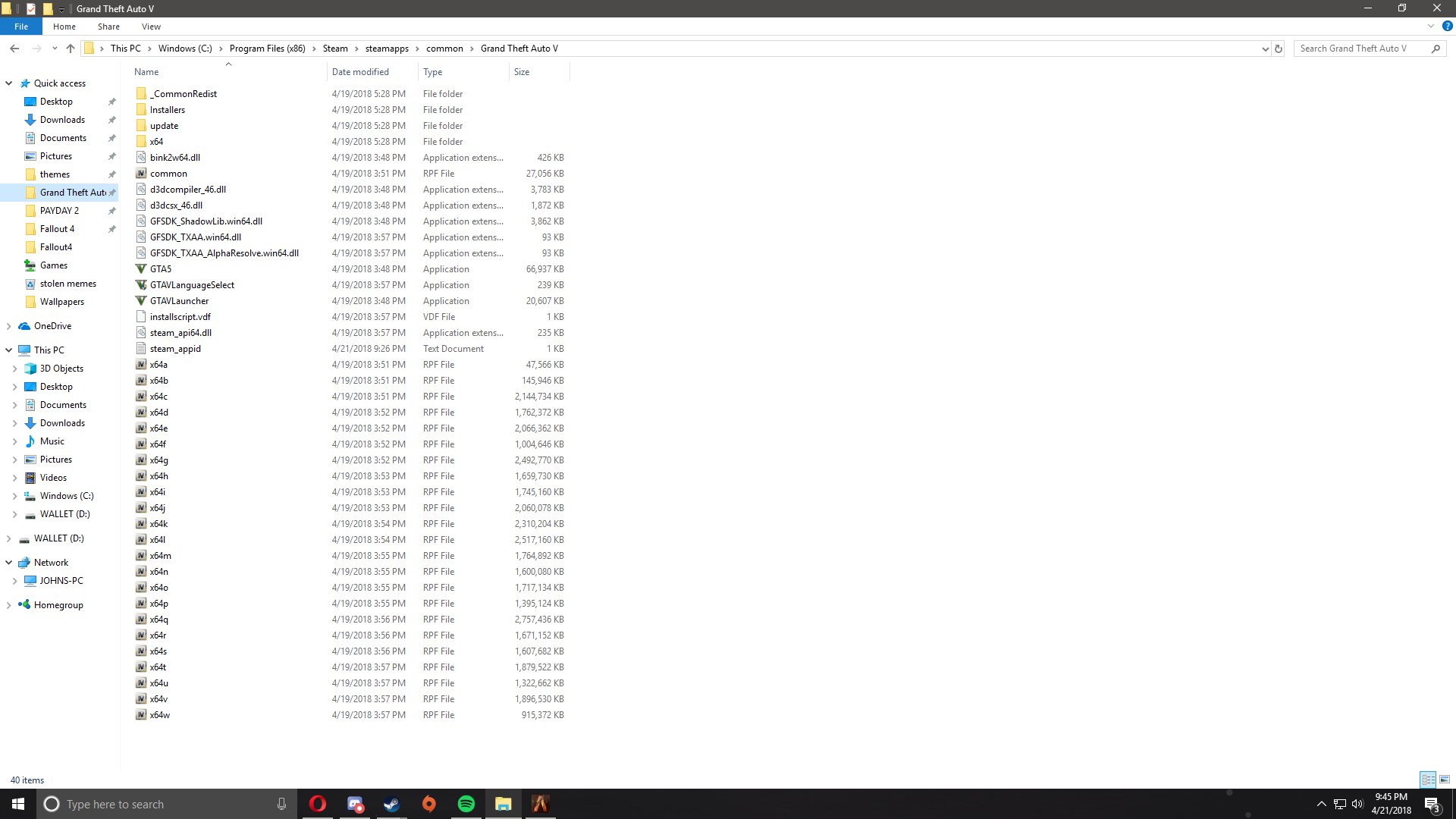This screenshot has height=819, width=1456.
Task: Select the steam_appid text document icon
Action: (x=141, y=349)
